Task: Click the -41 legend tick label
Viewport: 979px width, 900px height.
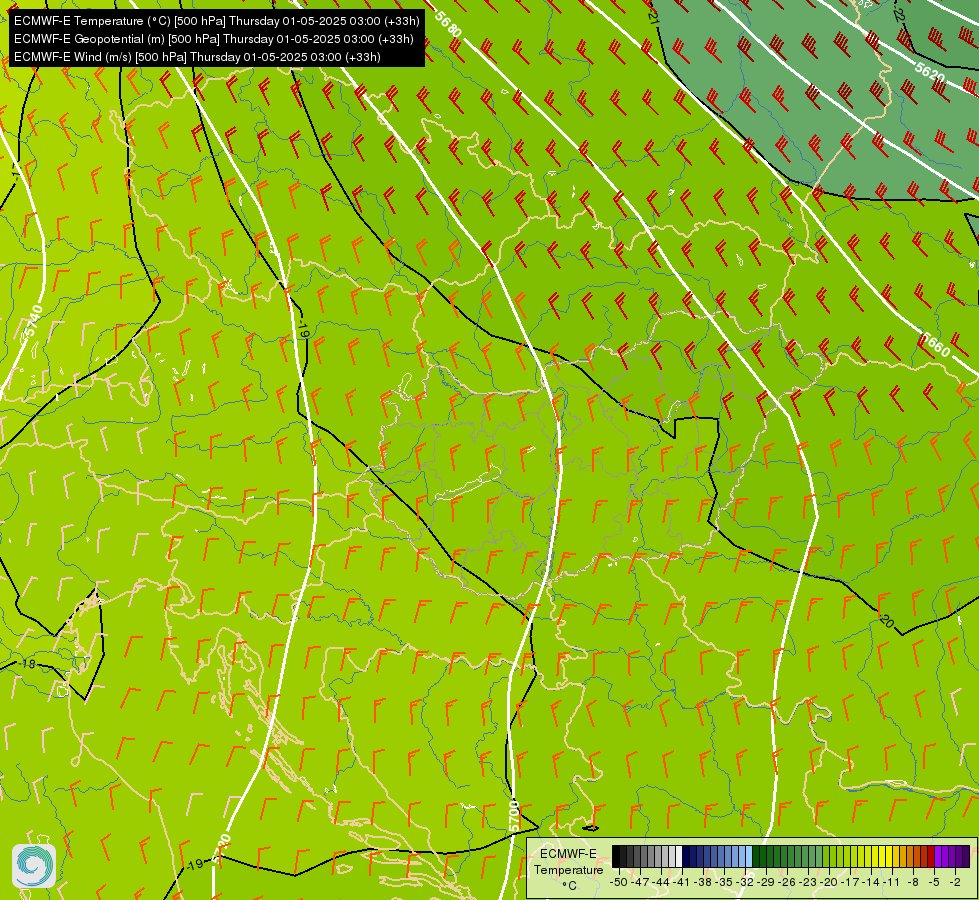Action: tap(681, 882)
